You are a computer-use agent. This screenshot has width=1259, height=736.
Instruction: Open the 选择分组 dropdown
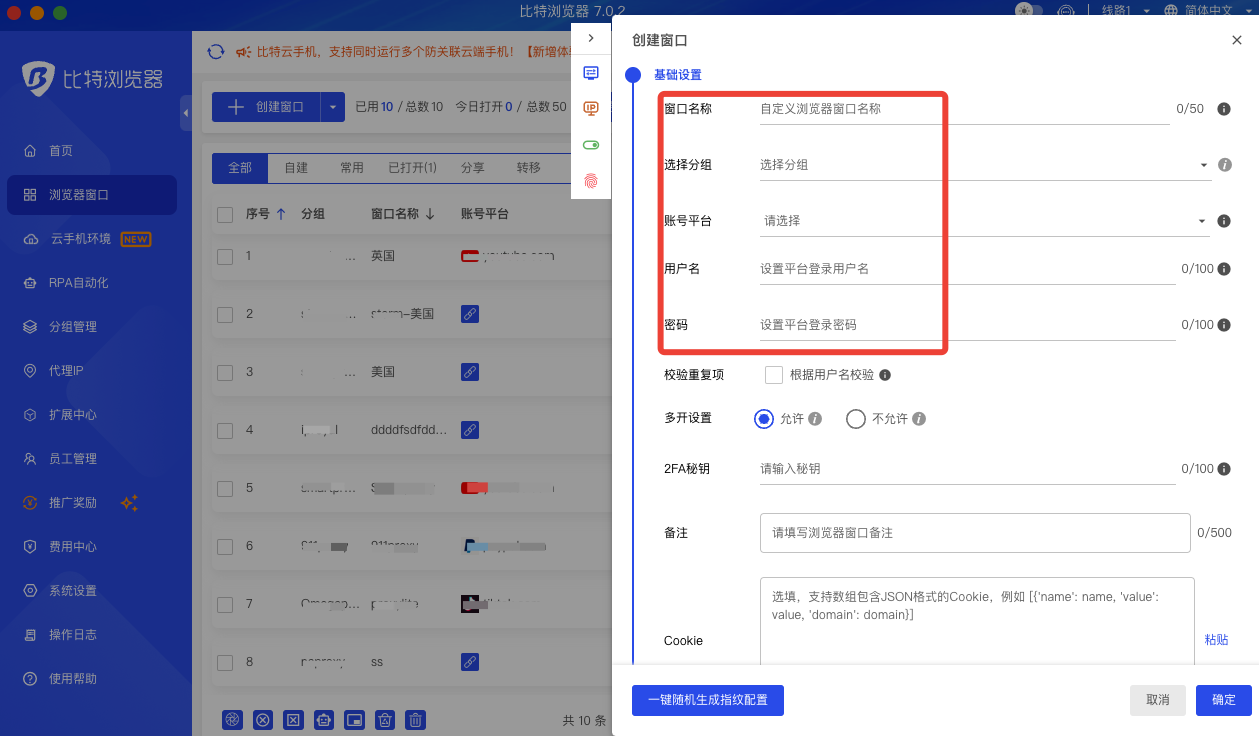click(x=985, y=165)
